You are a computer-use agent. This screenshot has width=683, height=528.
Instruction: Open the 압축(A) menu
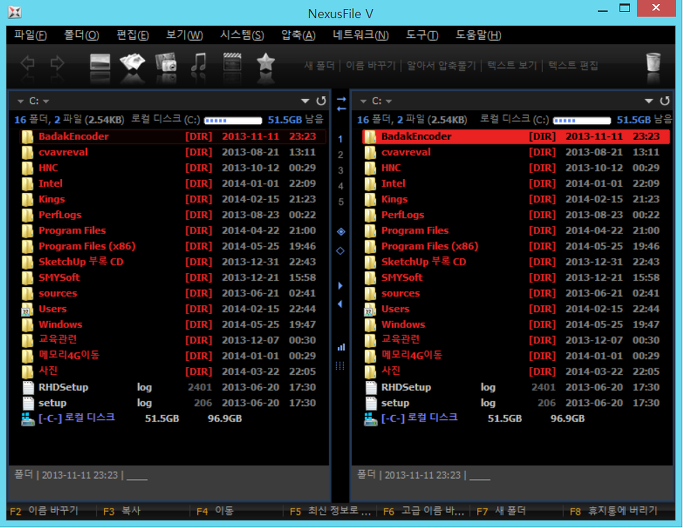click(298, 35)
